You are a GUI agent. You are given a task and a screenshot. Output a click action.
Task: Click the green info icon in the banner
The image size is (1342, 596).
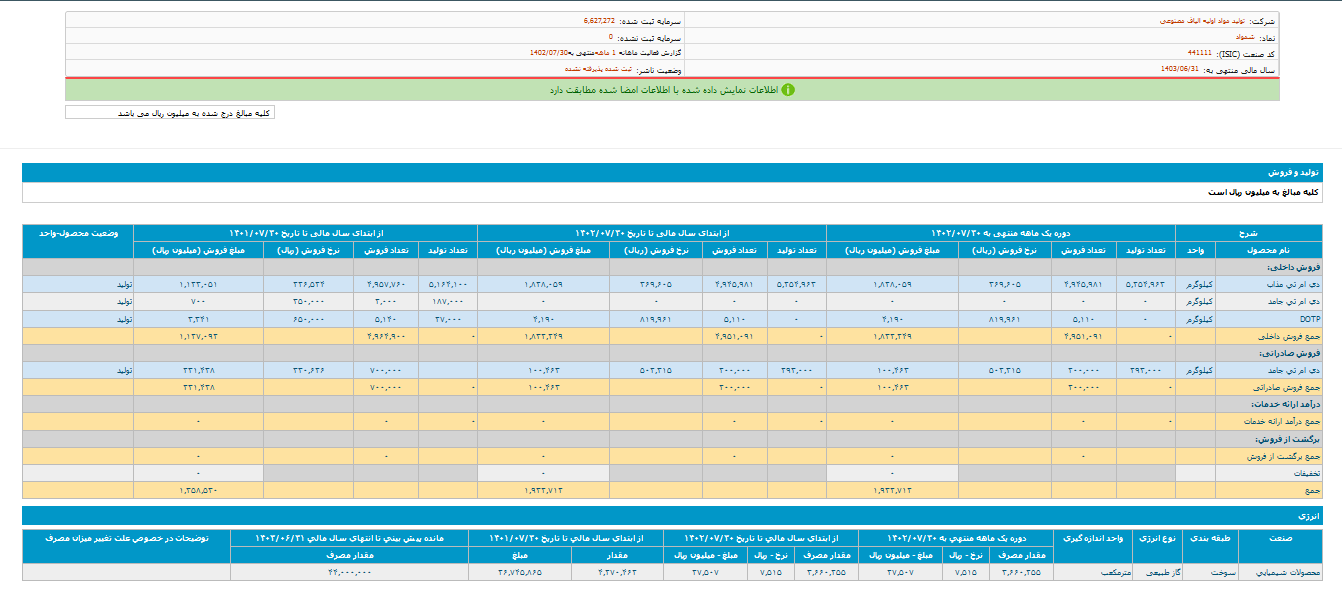point(787,90)
